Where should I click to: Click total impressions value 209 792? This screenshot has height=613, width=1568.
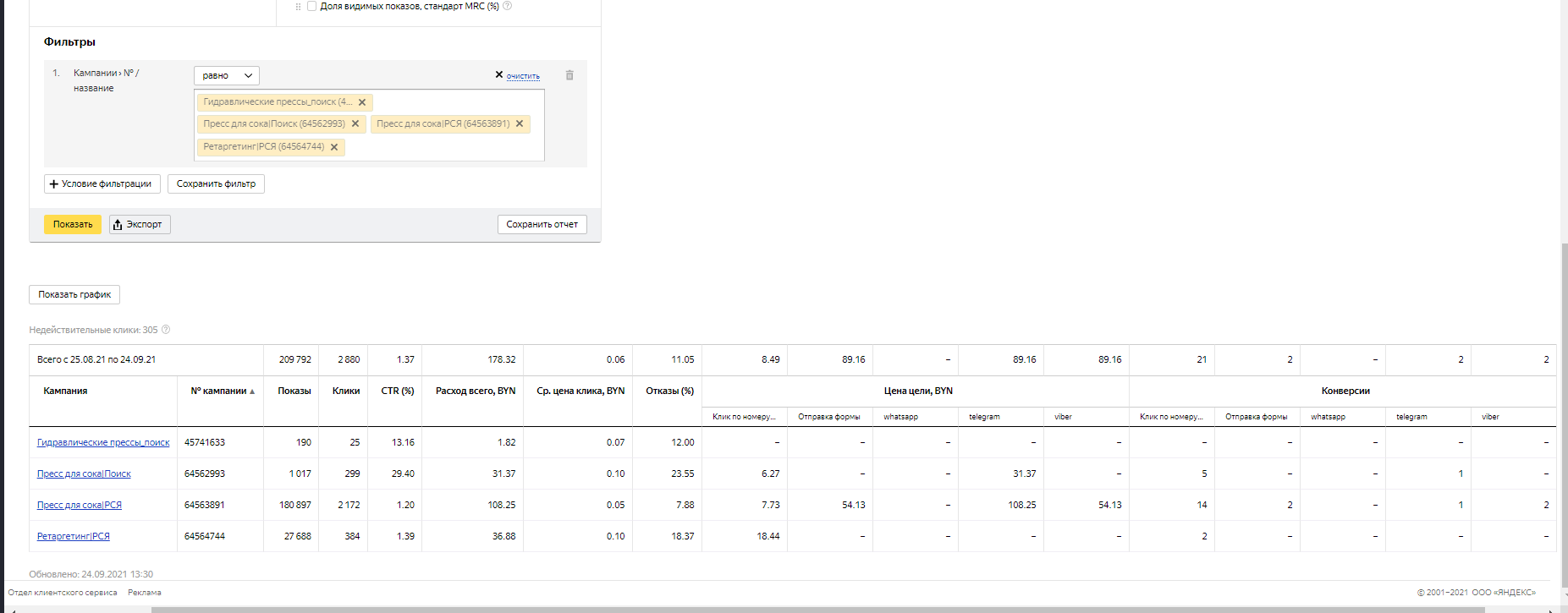[295, 359]
